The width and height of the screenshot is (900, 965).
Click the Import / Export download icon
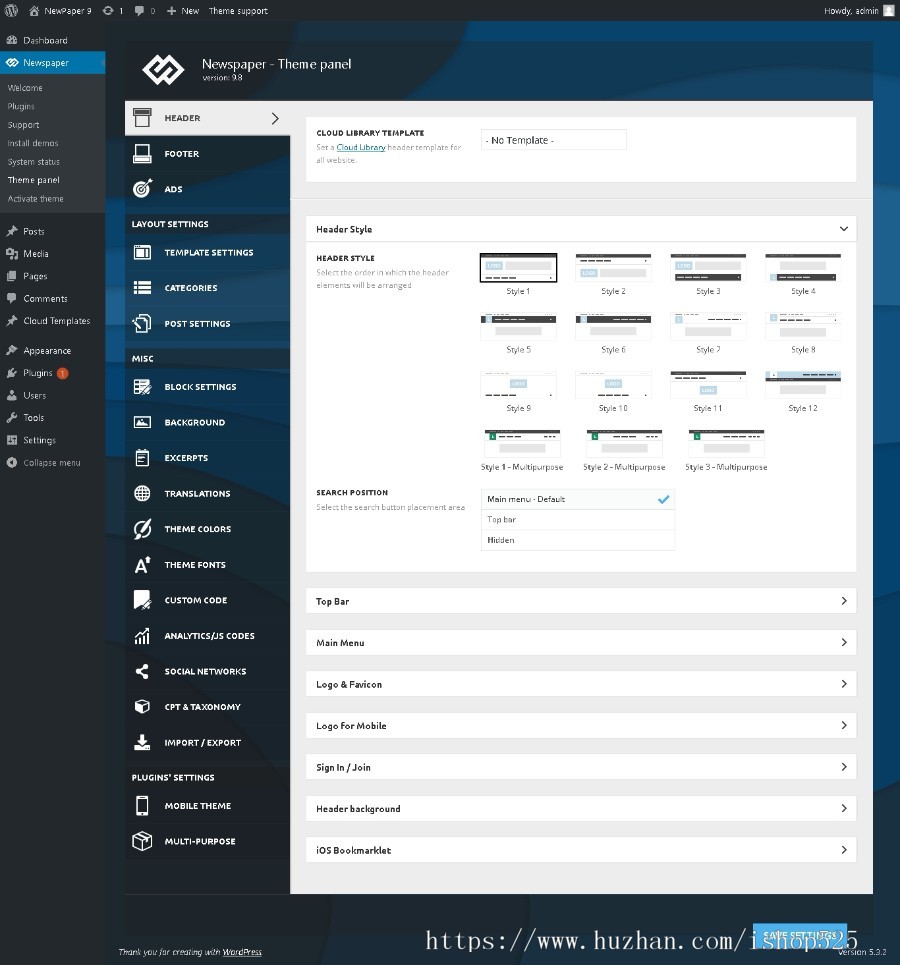click(x=143, y=743)
